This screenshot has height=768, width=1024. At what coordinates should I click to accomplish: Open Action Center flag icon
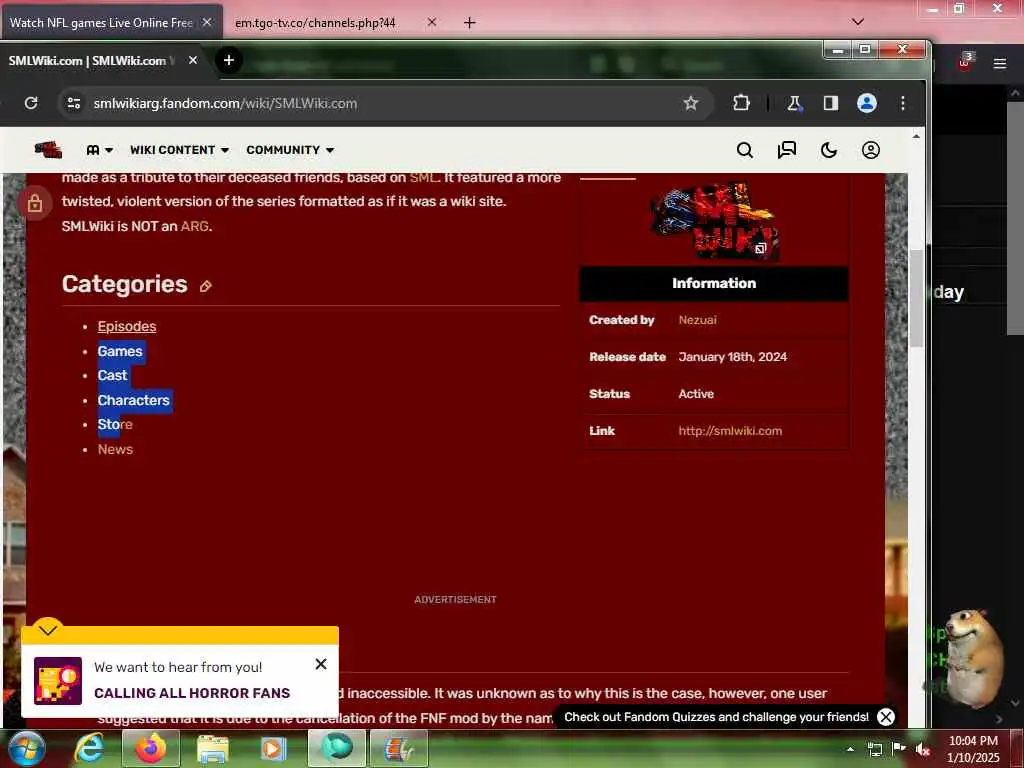[x=899, y=749]
